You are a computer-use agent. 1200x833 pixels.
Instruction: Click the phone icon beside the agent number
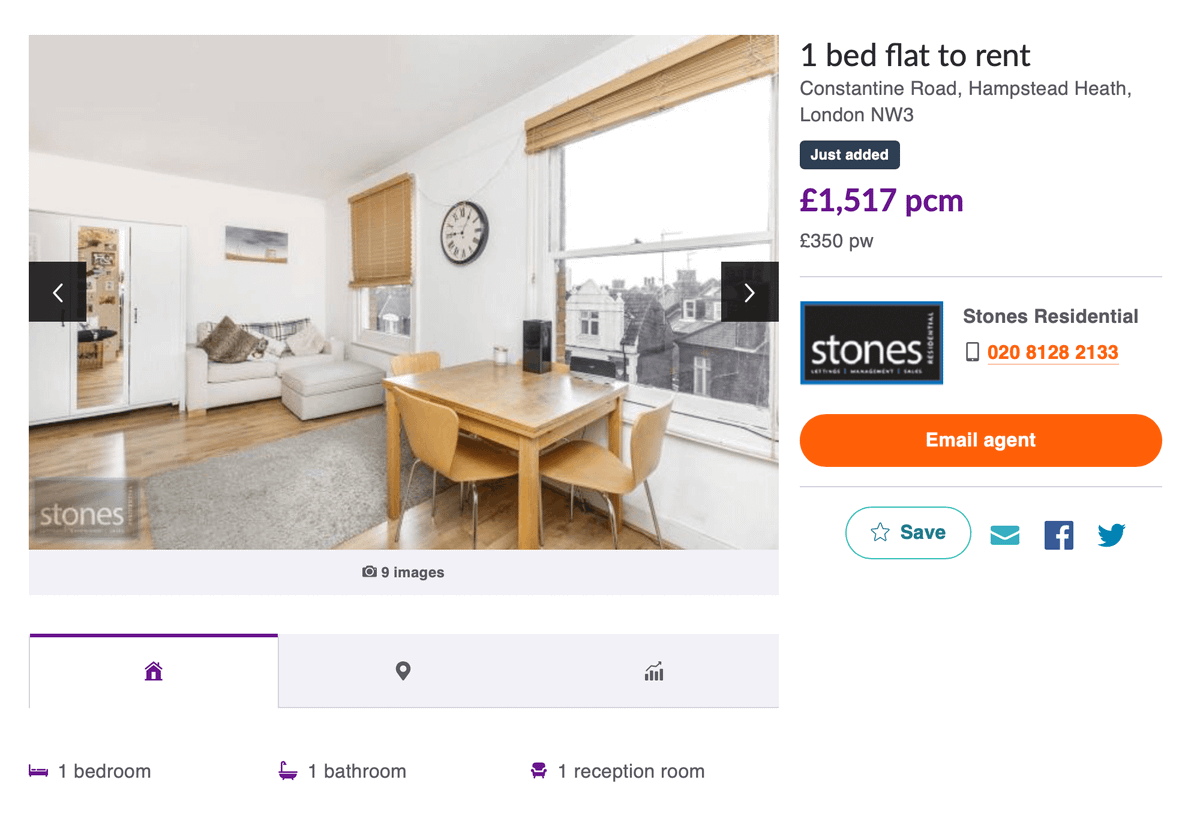pyautogui.click(x=972, y=352)
